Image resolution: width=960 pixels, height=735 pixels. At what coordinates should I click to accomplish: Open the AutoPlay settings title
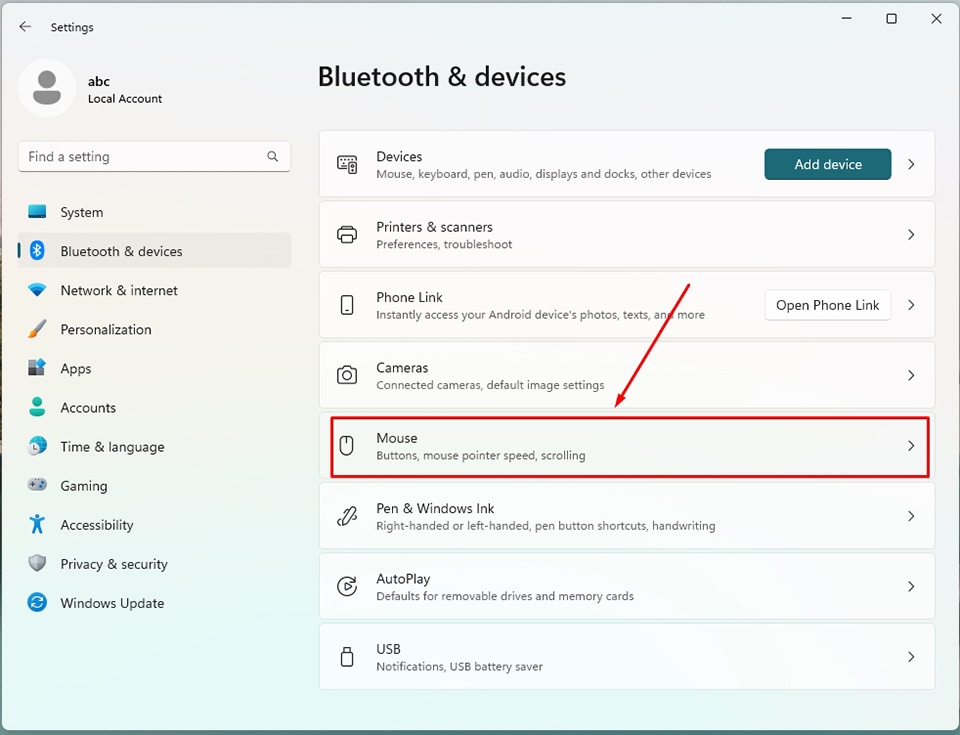pos(403,579)
